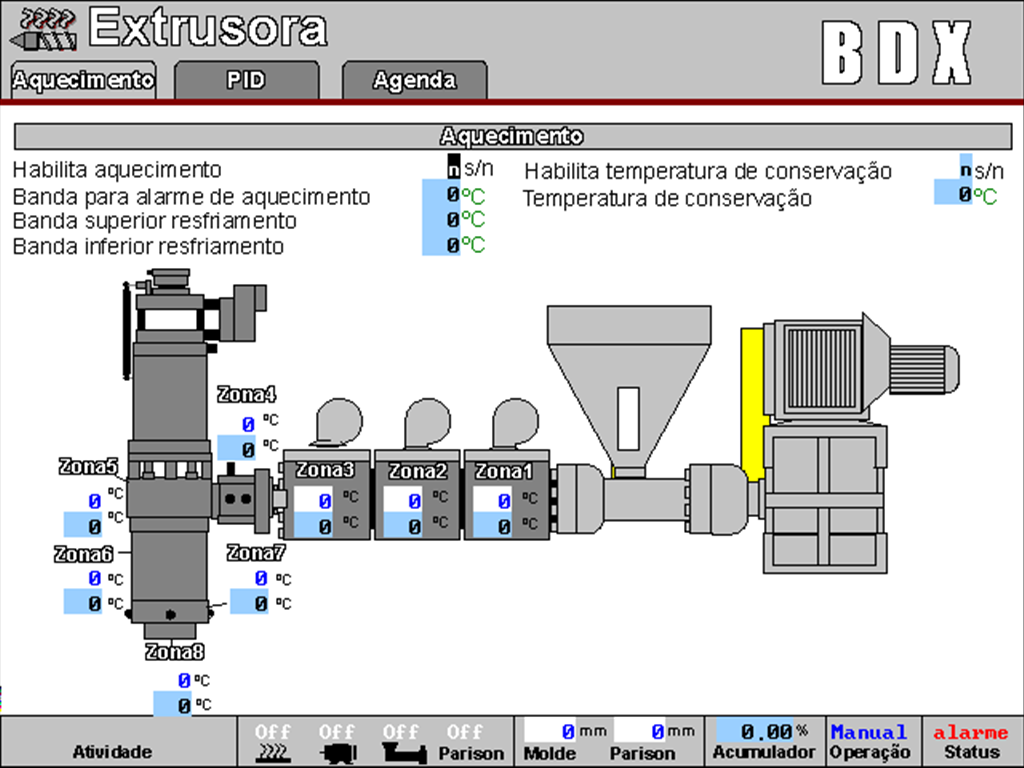Toggle Habilita temperatura de conservação s/n field
The width and height of the screenshot is (1024, 768).
tap(965, 168)
